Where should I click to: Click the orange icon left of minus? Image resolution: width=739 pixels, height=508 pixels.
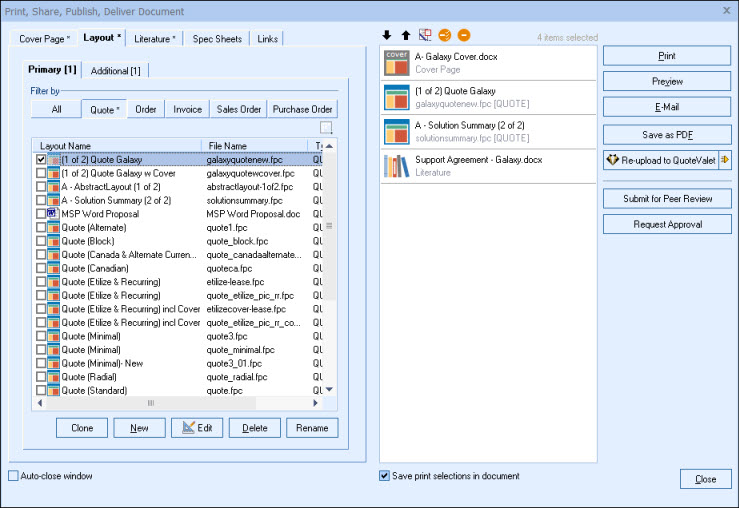point(445,36)
